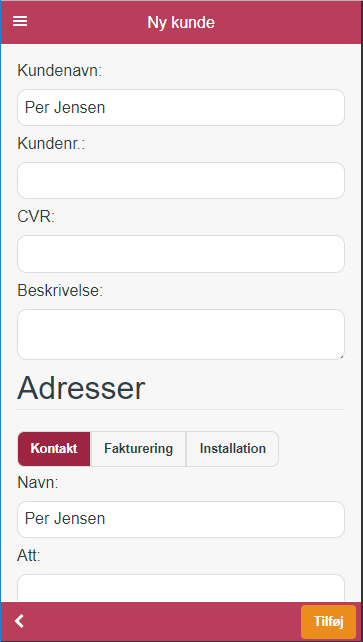Click the Att label

29,556
